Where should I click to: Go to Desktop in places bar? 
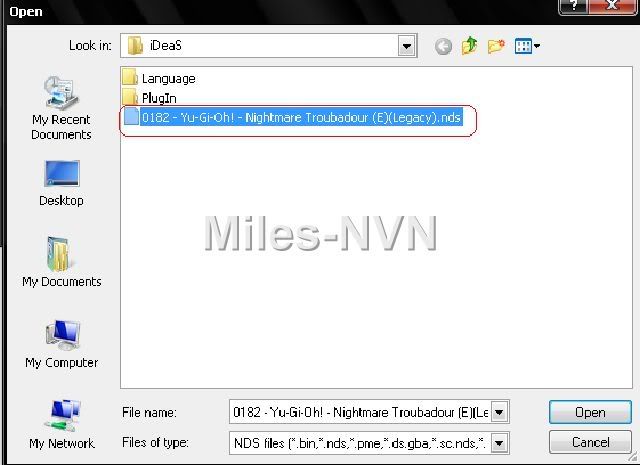tap(61, 183)
